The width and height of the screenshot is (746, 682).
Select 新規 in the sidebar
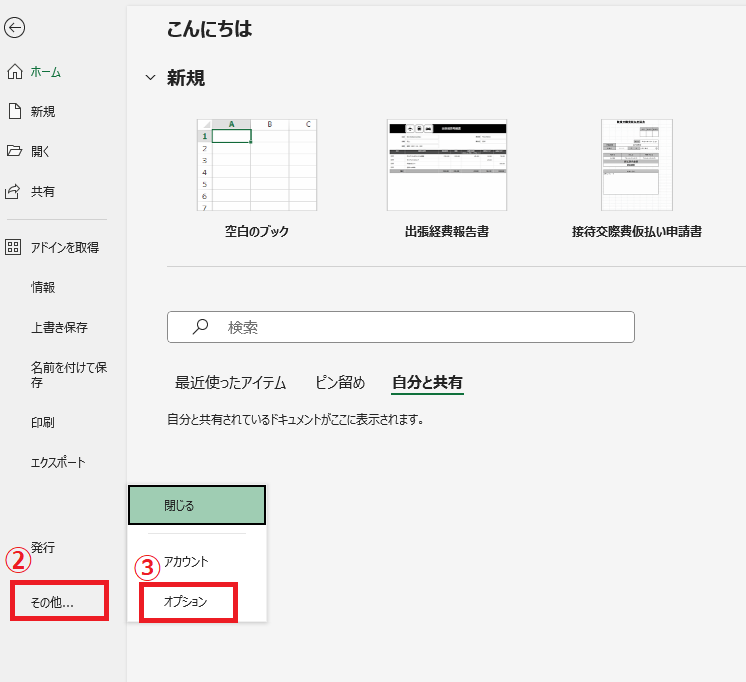point(43,112)
